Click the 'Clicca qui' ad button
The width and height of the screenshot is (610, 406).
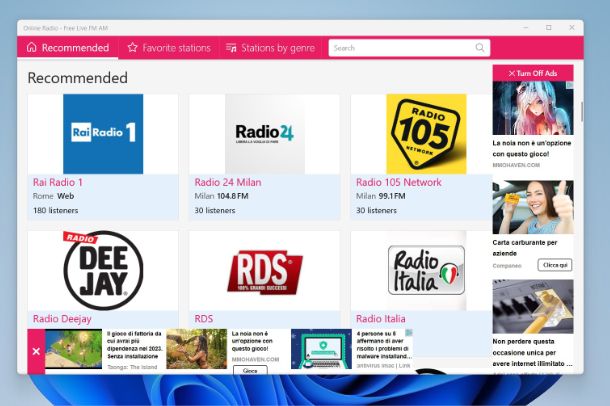click(555, 265)
